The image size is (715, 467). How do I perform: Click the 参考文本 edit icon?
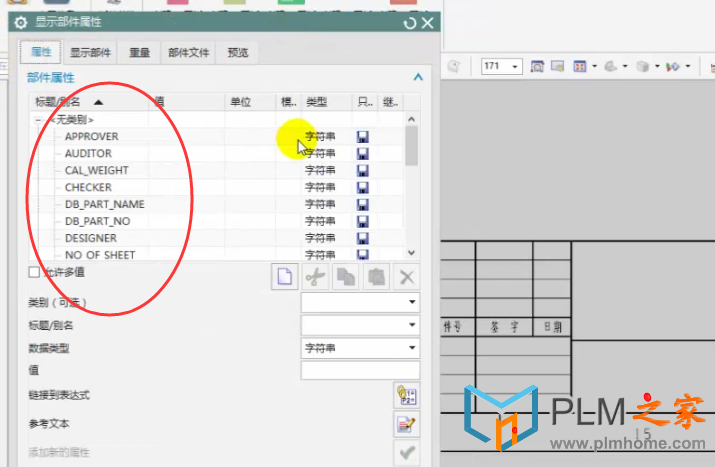point(406,424)
